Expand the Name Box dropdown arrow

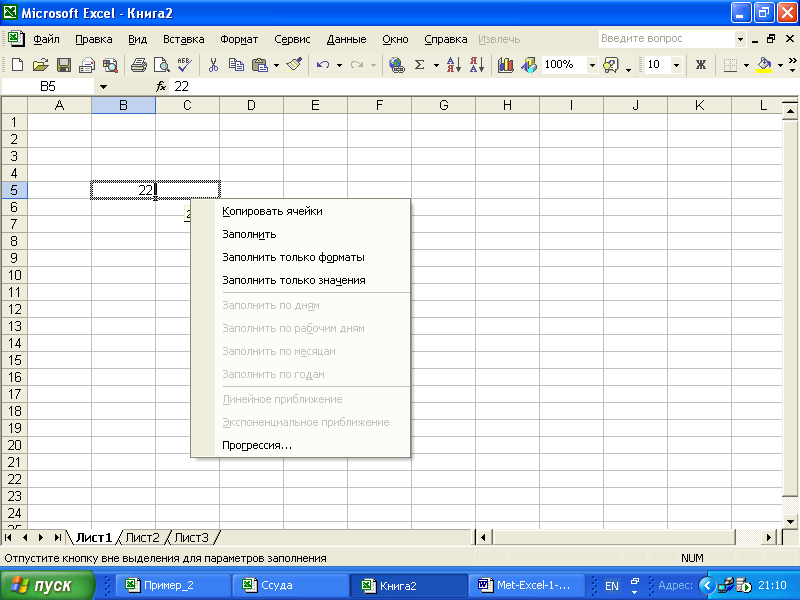(x=103, y=87)
